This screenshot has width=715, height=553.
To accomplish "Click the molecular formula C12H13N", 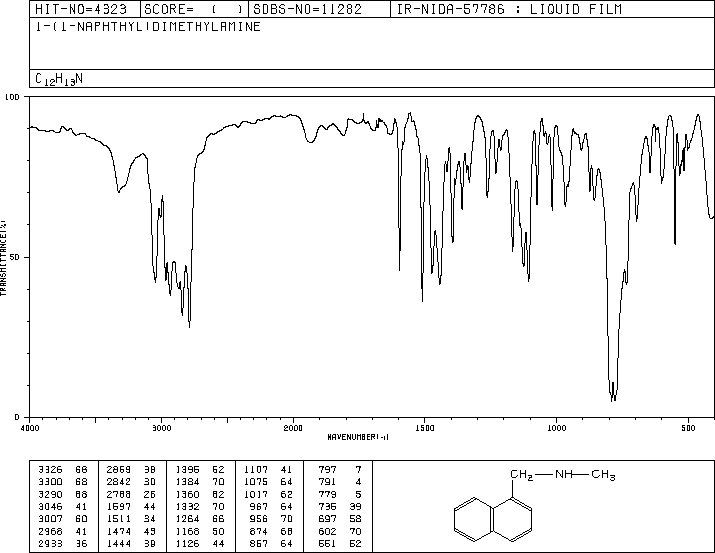I will click(x=59, y=79).
